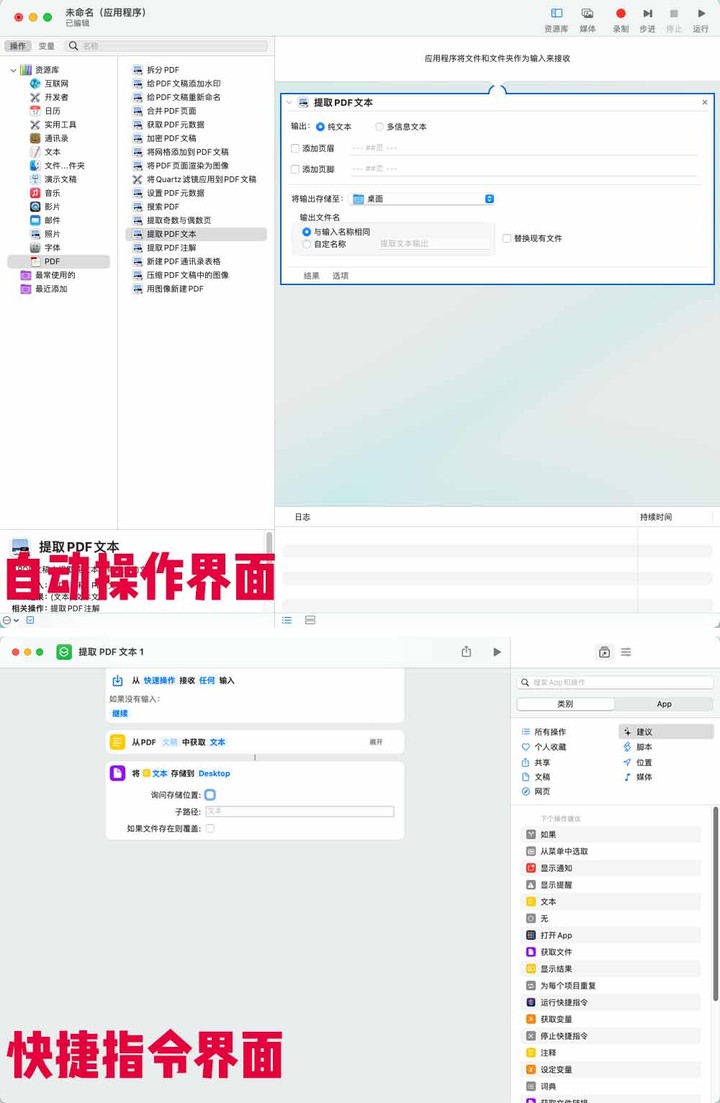
Task: Click the Automator action name search field
Action: click(167, 46)
